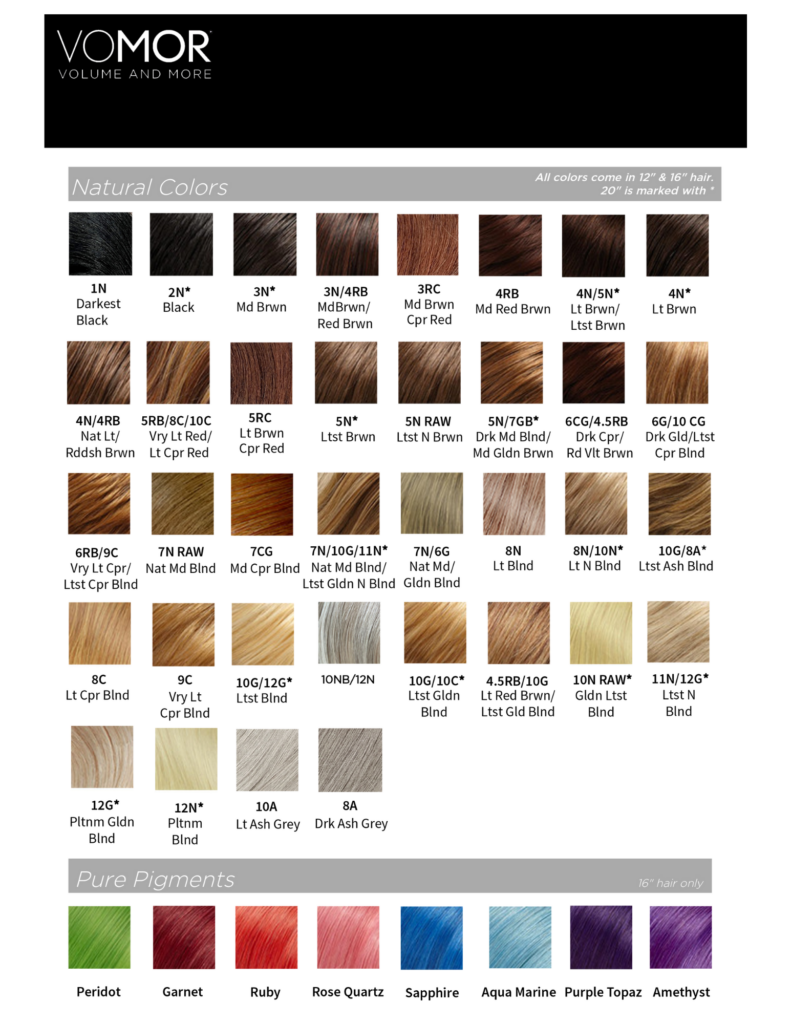The width and height of the screenshot is (791, 1024).
Task: Select the 10G/10C* Ltst Gldn Blnd swatch
Action: 435,632
